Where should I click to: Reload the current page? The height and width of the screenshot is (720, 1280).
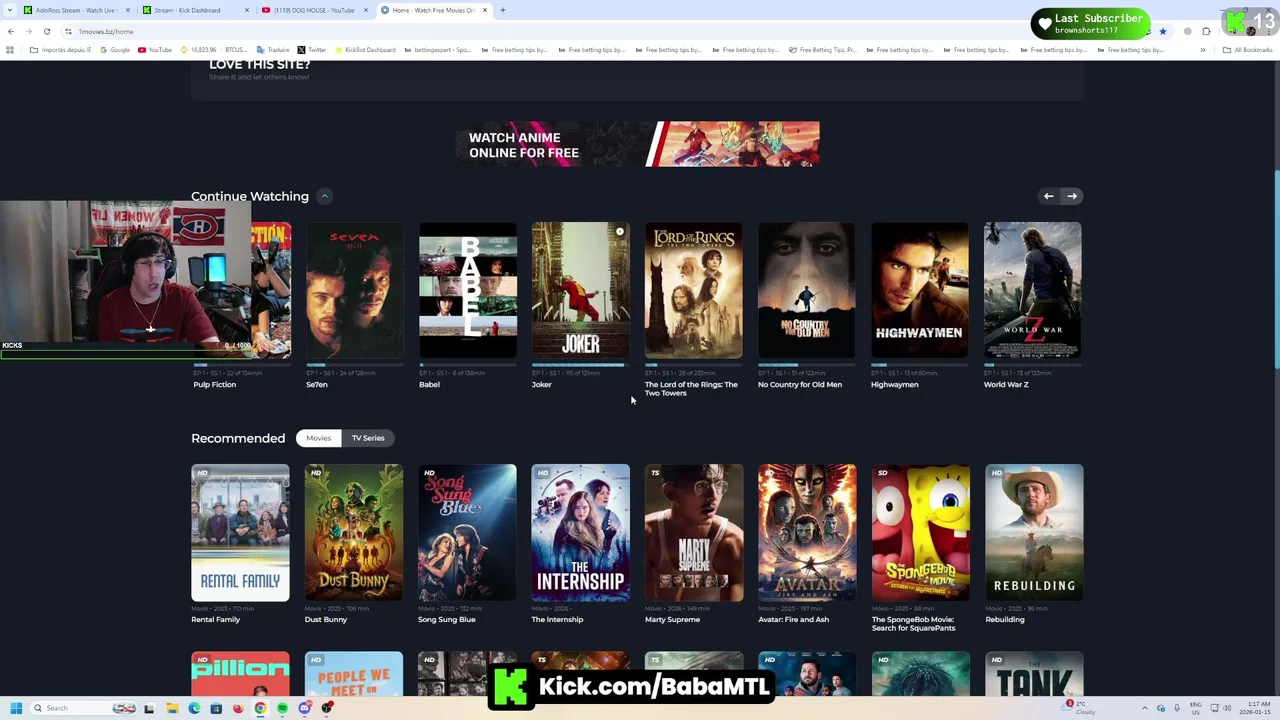pos(46,31)
